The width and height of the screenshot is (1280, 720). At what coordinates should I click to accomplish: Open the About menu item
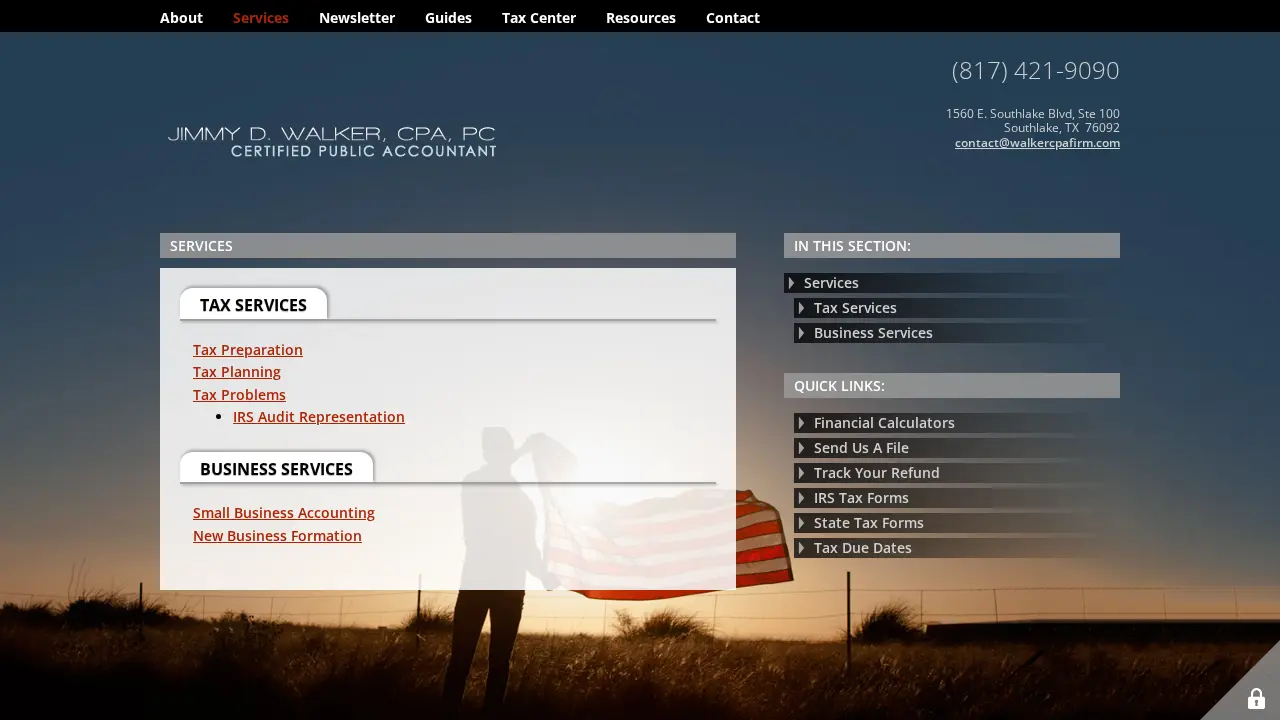click(181, 18)
